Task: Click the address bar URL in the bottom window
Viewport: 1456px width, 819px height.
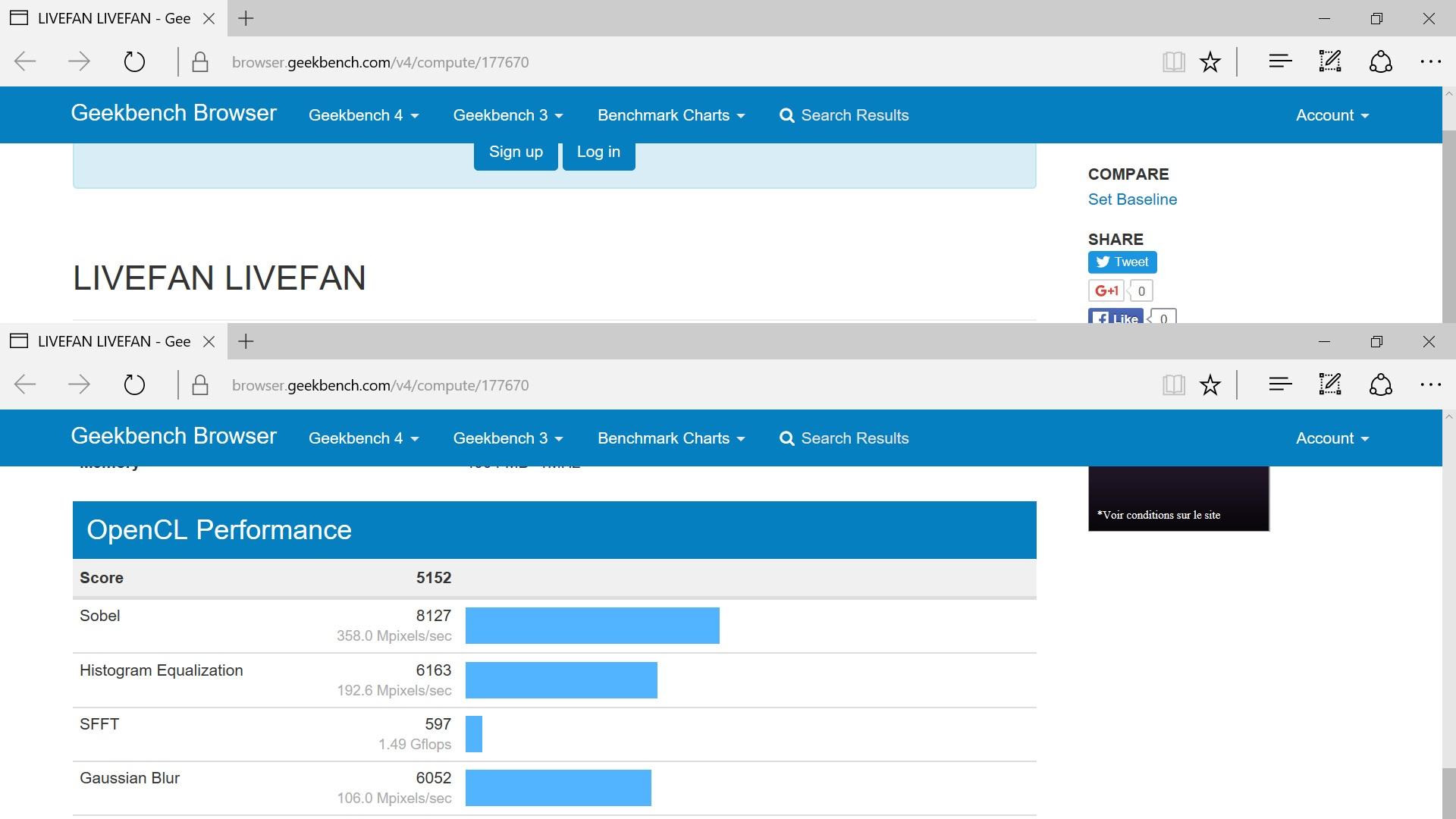Action: tap(381, 385)
